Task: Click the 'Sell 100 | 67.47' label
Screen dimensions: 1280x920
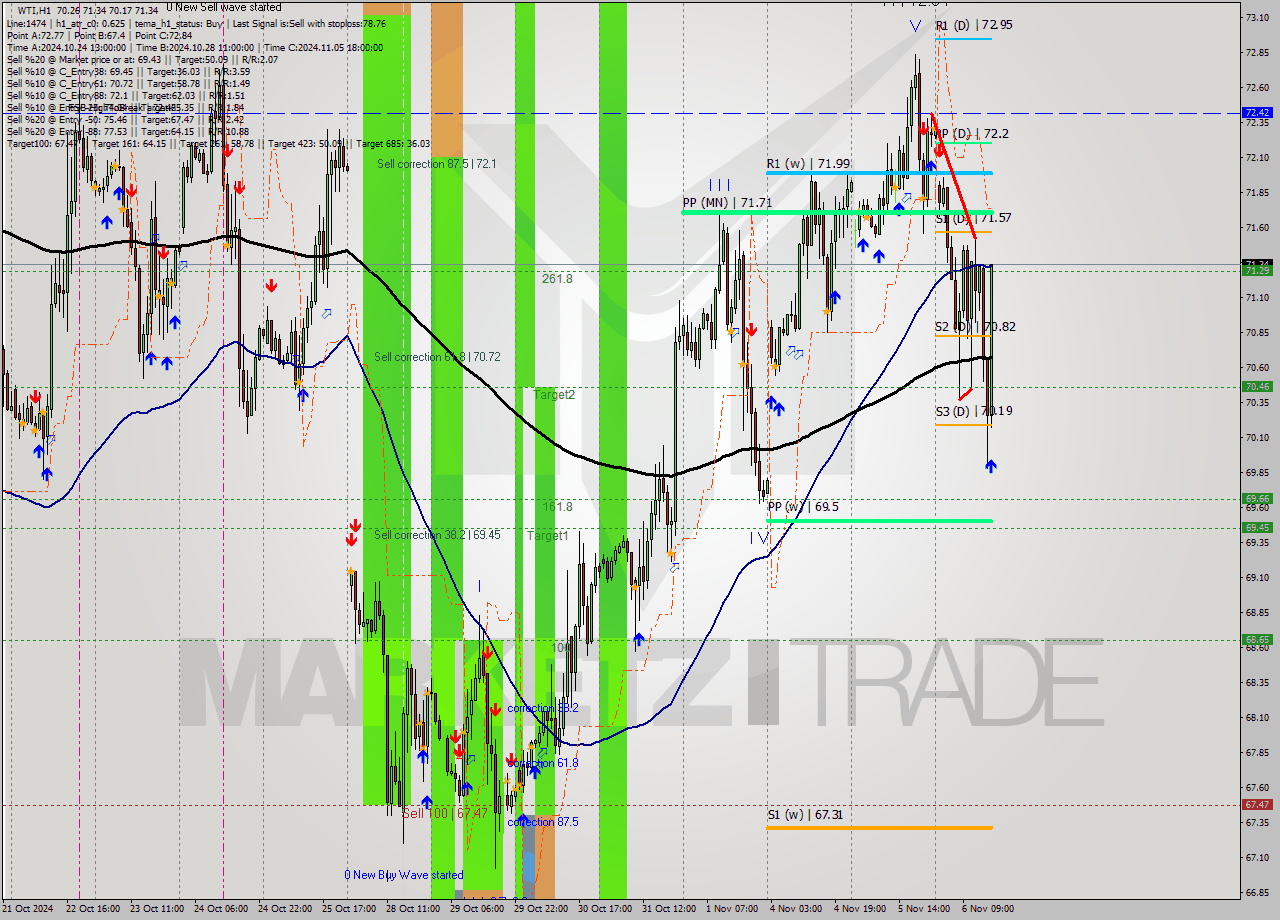Action: pyautogui.click(x=445, y=814)
